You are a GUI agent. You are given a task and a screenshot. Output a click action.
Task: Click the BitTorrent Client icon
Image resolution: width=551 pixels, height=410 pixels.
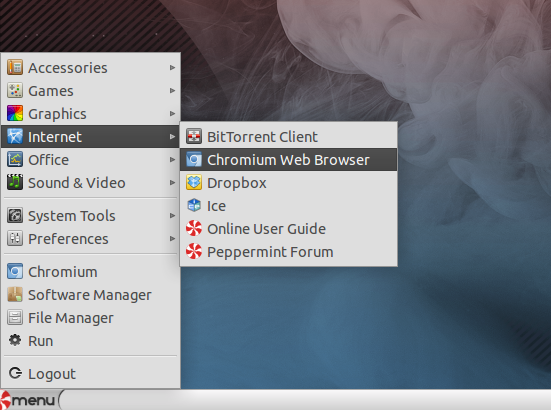coord(194,137)
